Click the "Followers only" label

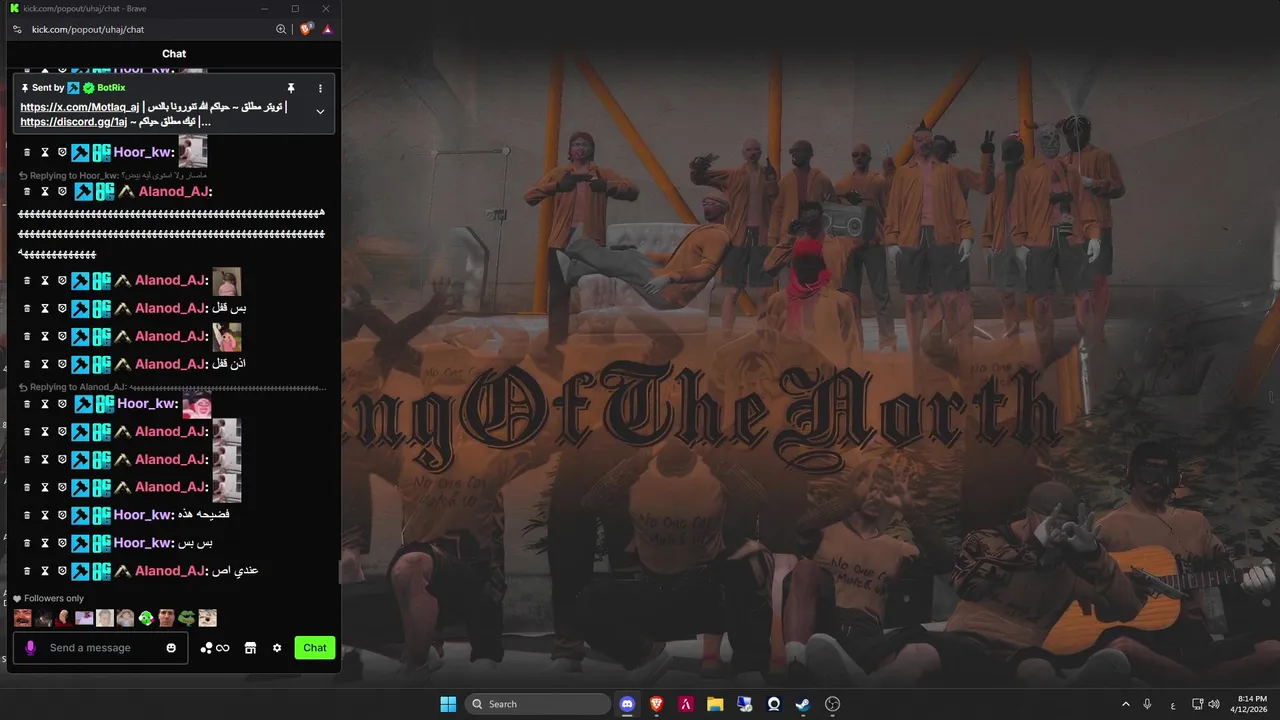click(x=54, y=598)
